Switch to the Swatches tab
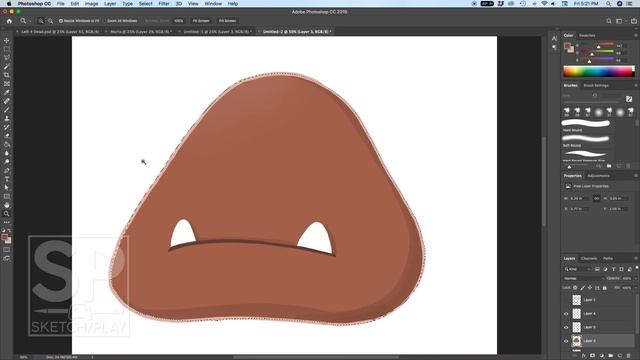 [587, 36]
